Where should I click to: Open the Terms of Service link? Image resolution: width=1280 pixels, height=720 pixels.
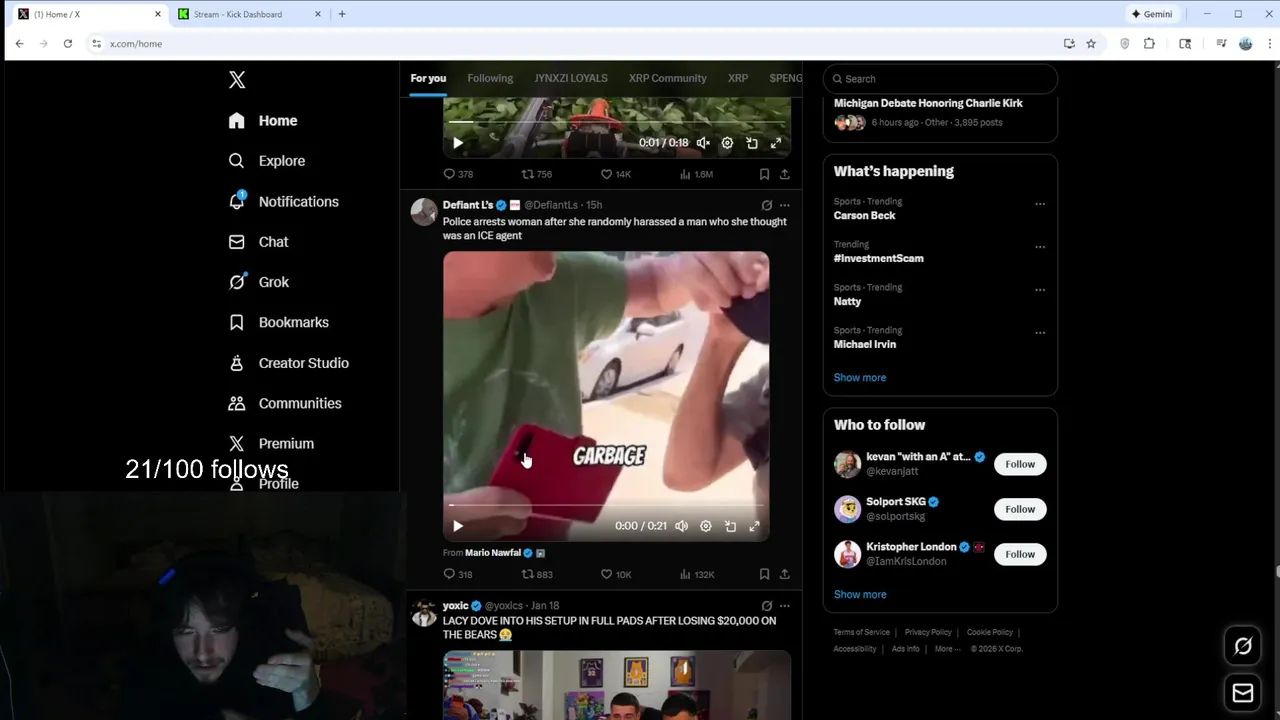[x=862, y=633]
